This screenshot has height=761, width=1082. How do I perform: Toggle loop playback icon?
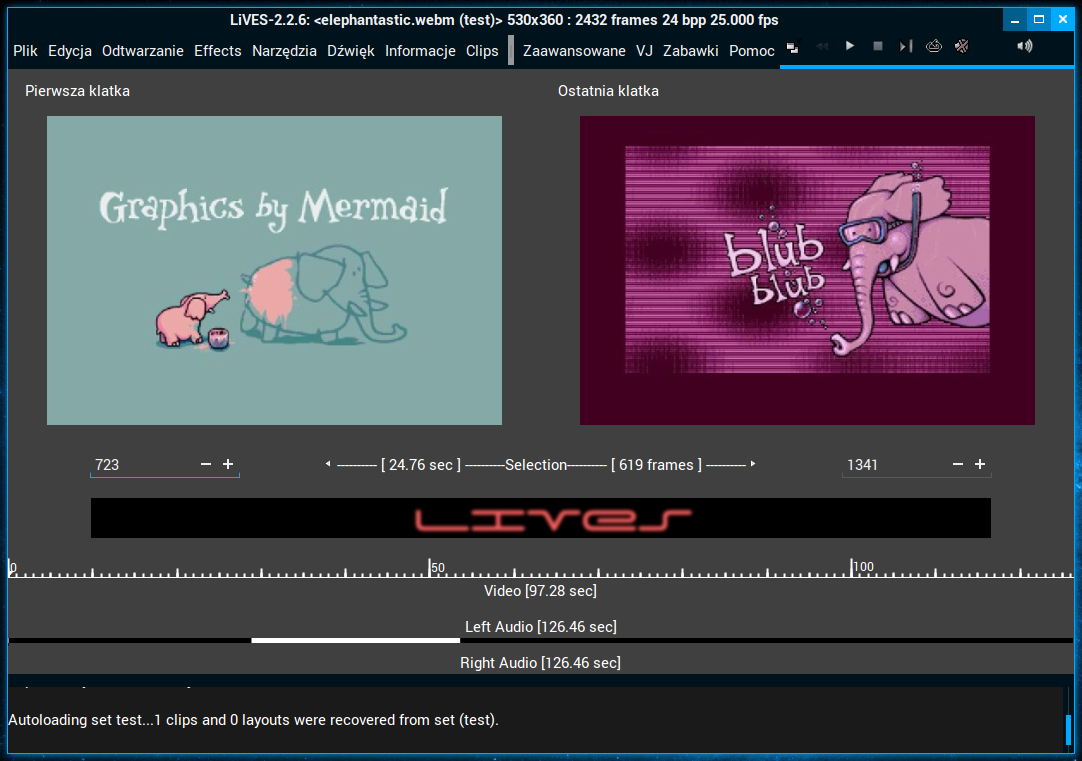click(x=934, y=46)
